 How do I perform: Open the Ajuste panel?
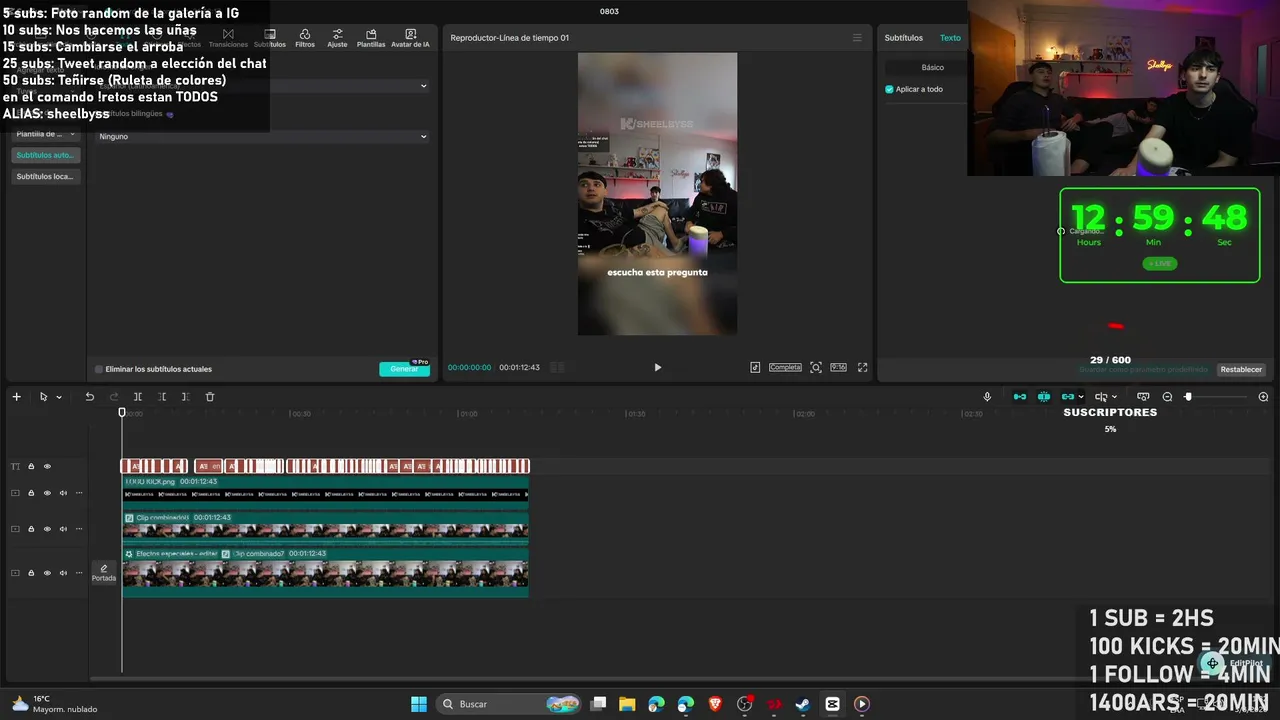click(x=337, y=38)
